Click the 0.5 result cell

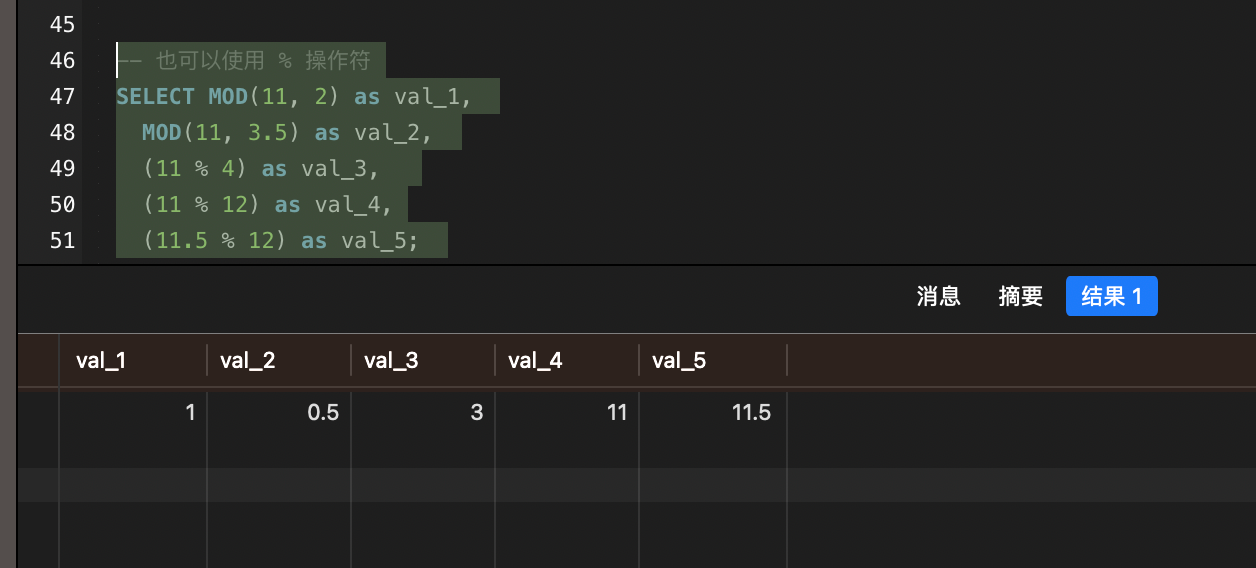tap(279, 412)
